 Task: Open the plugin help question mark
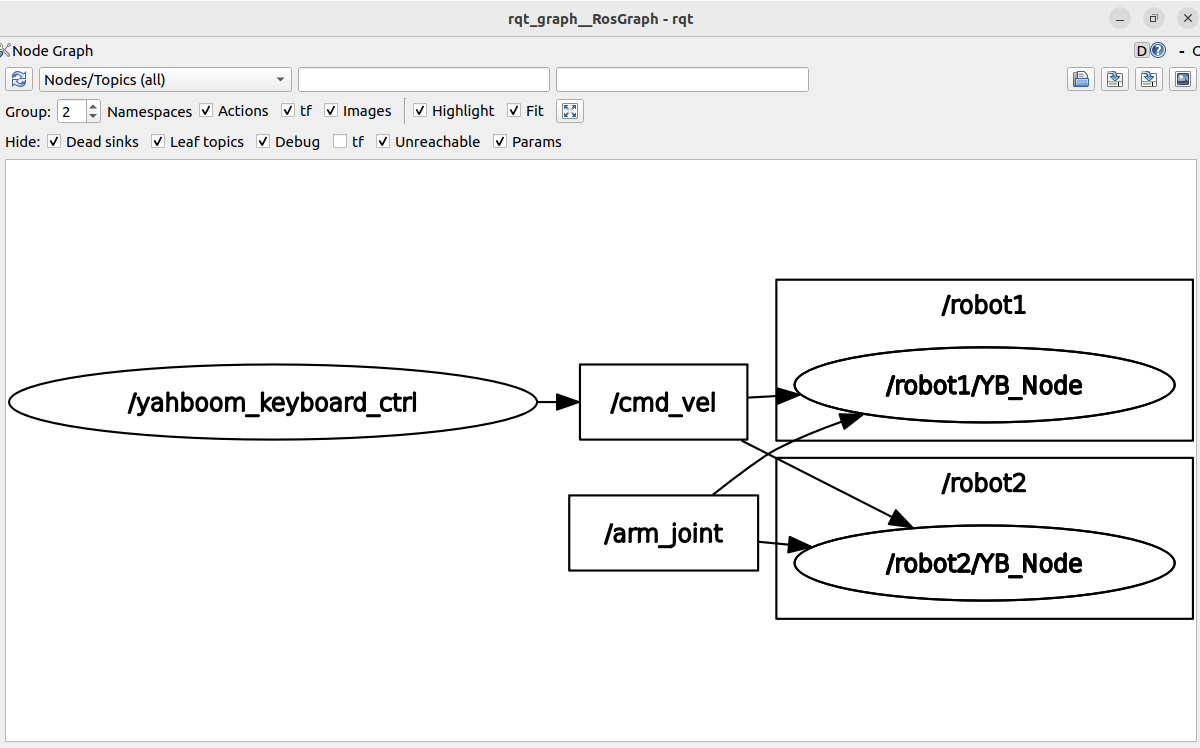pos(1158,50)
